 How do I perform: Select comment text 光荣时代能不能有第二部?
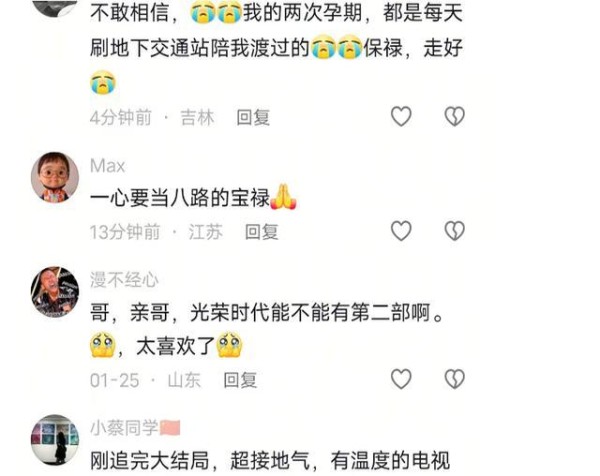(300, 313)
